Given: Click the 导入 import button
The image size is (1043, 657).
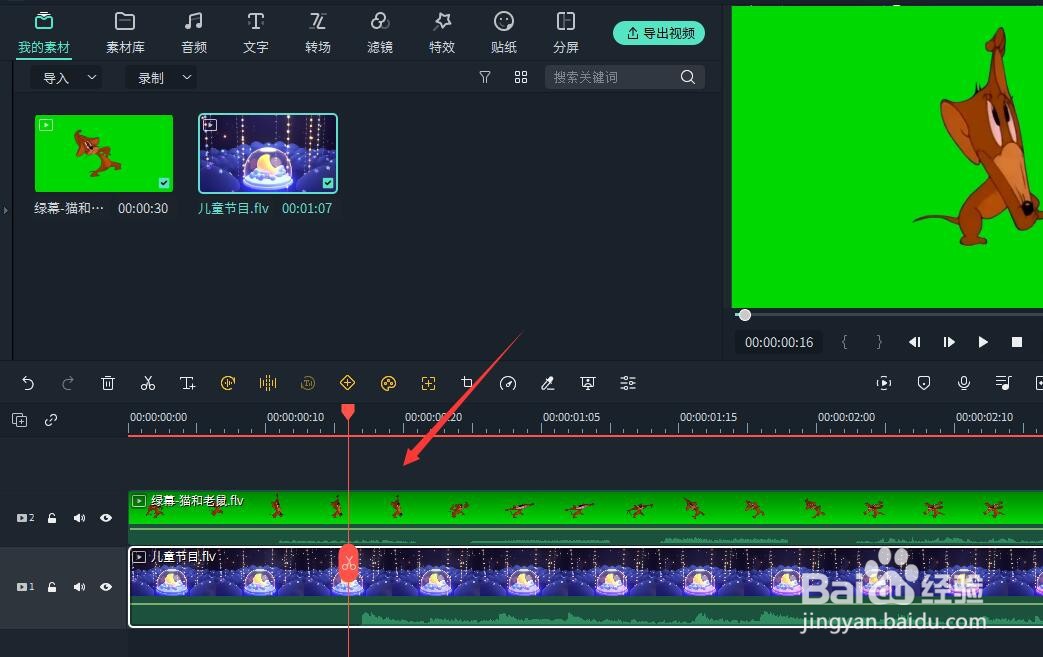Looking at the screenshot, I should pyautogui.click(x=67, y=78).
